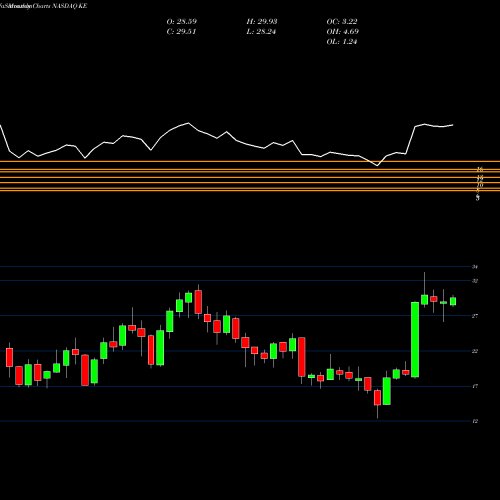Select the OC: 3.22 reading
The height and width of the screenshot is (500, 500).
pyautogui.click(x=342, y=22)
